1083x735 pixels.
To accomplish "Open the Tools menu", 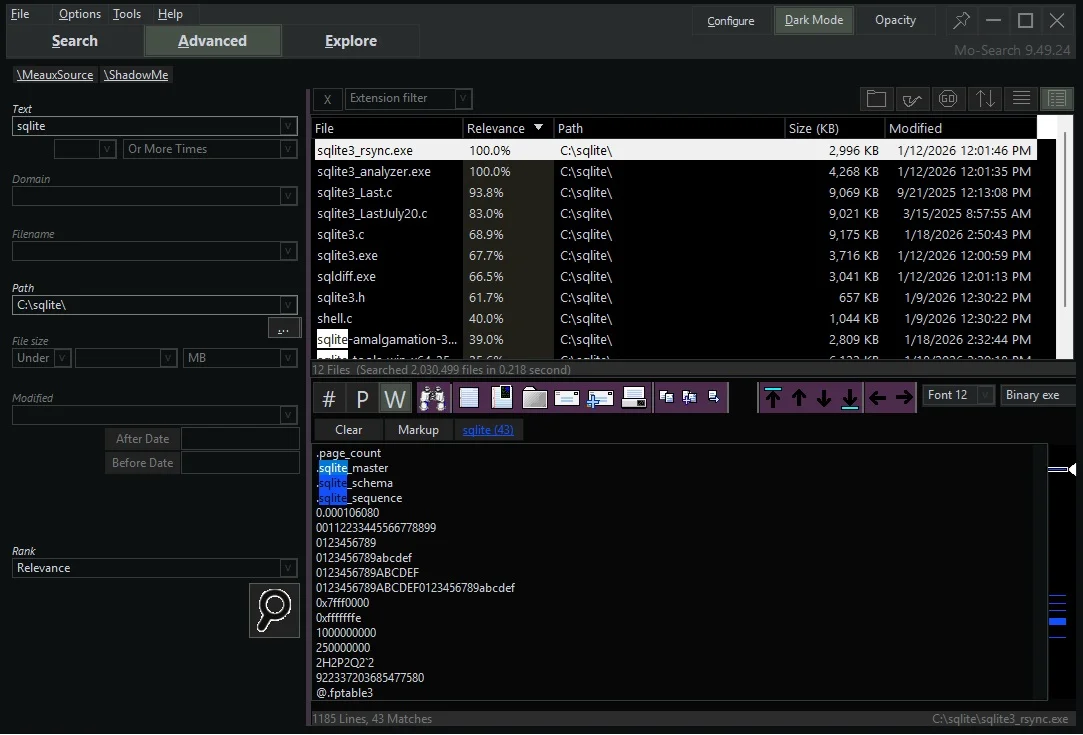I will point(126,13).
